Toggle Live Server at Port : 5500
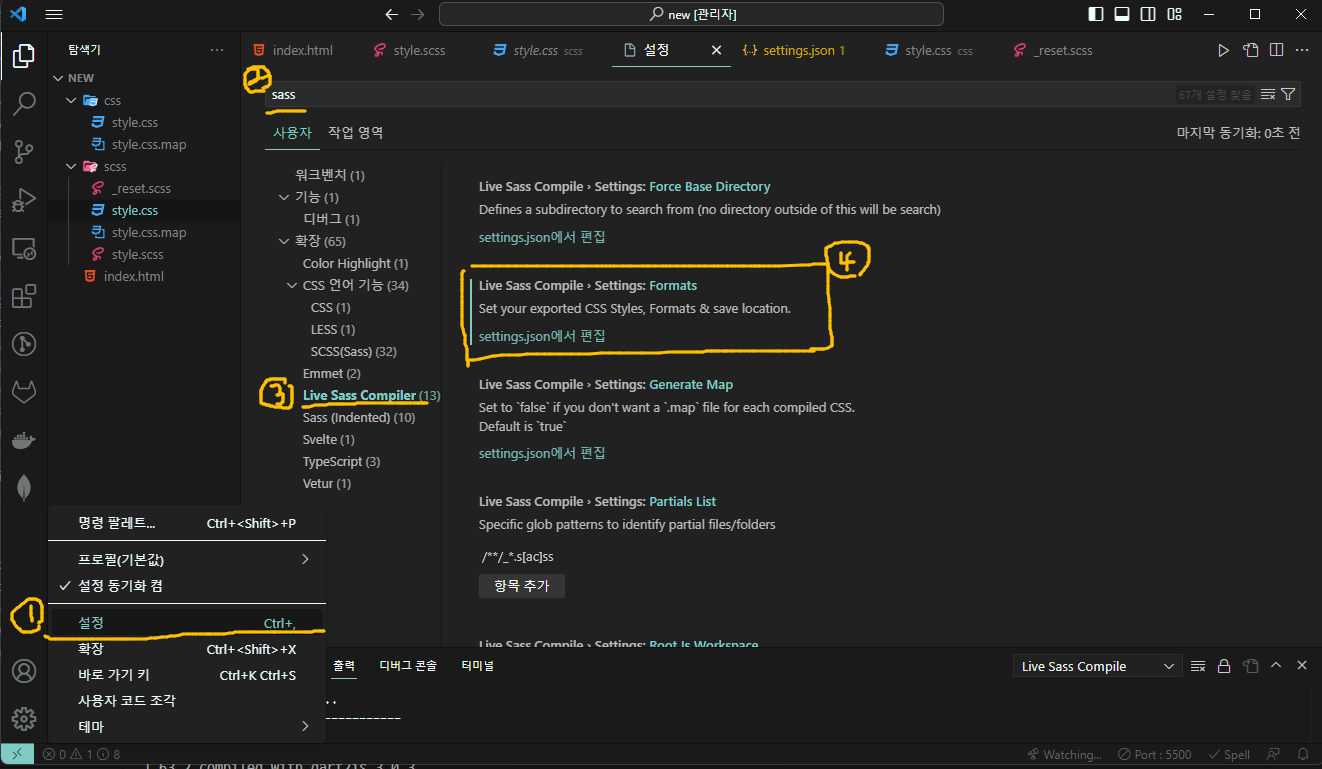Screen dimensions: 1322x769 click(1155, 755)
